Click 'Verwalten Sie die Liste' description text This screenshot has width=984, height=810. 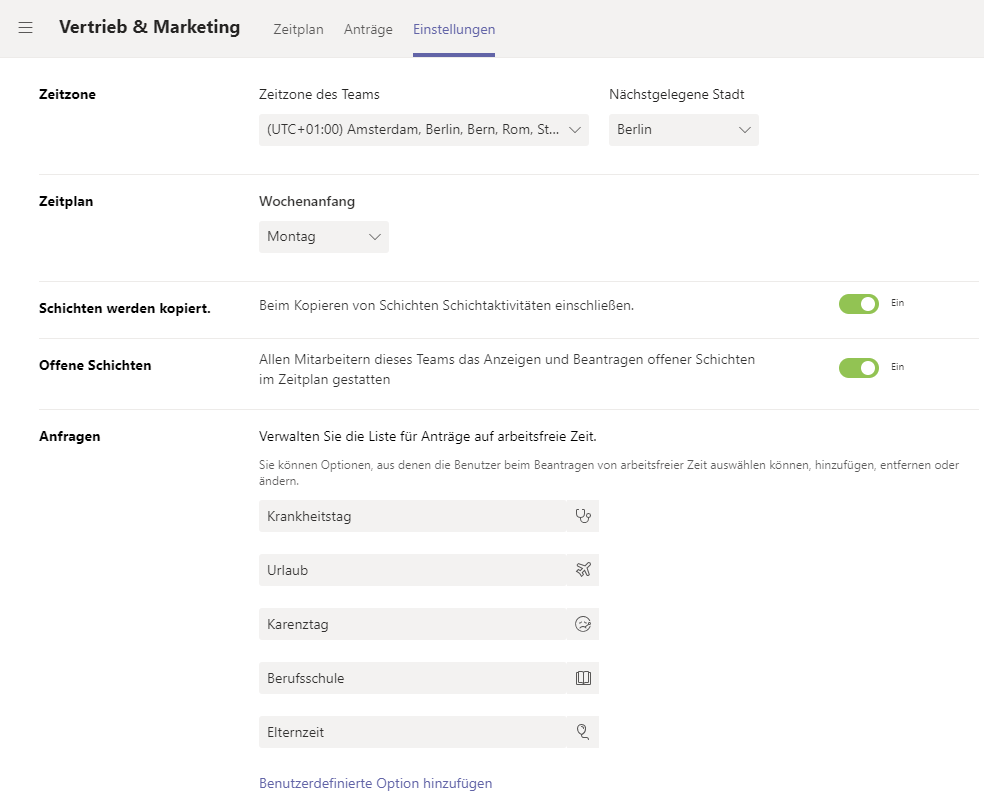click(427, 436)
